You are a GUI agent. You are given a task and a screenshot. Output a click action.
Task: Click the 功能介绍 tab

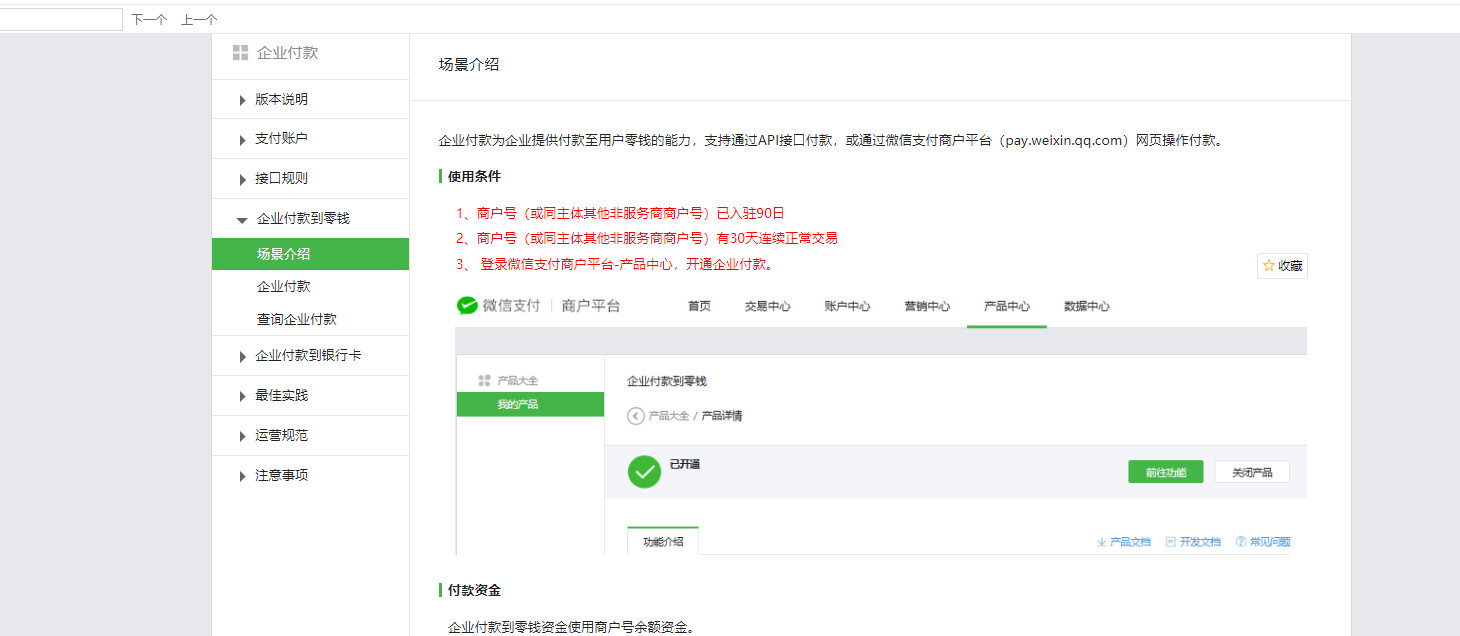pyautogui.click(x=663, y=541)
